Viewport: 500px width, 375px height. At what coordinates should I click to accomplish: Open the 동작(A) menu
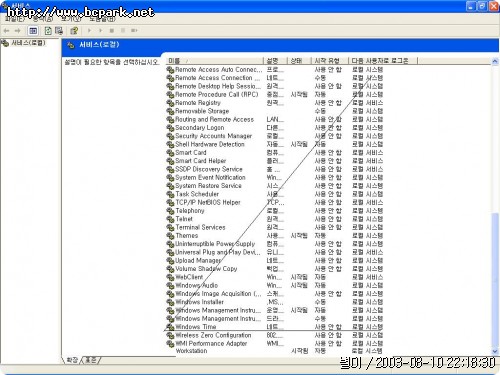coord(43,19)
